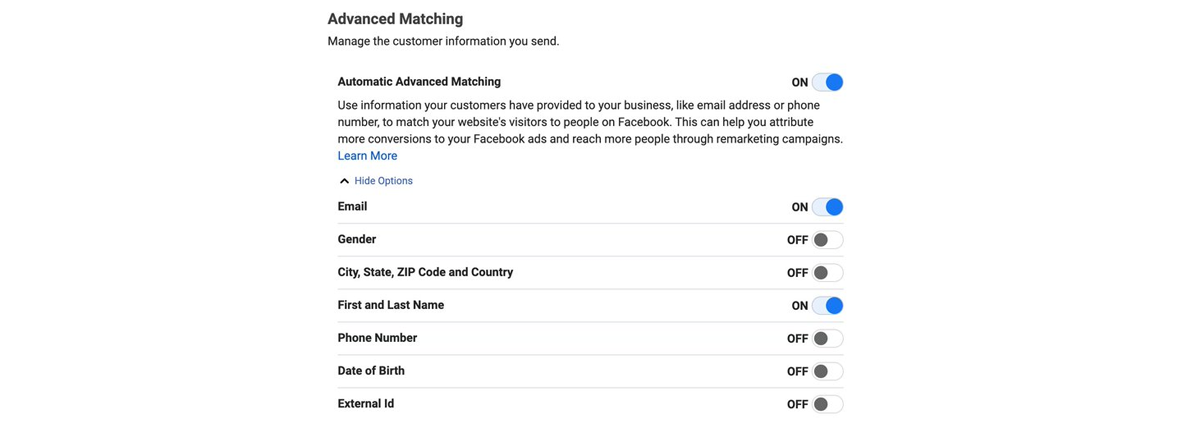Click the First and Last Name label
Screen dimensions: 1200x435
[x=391, y=305]
